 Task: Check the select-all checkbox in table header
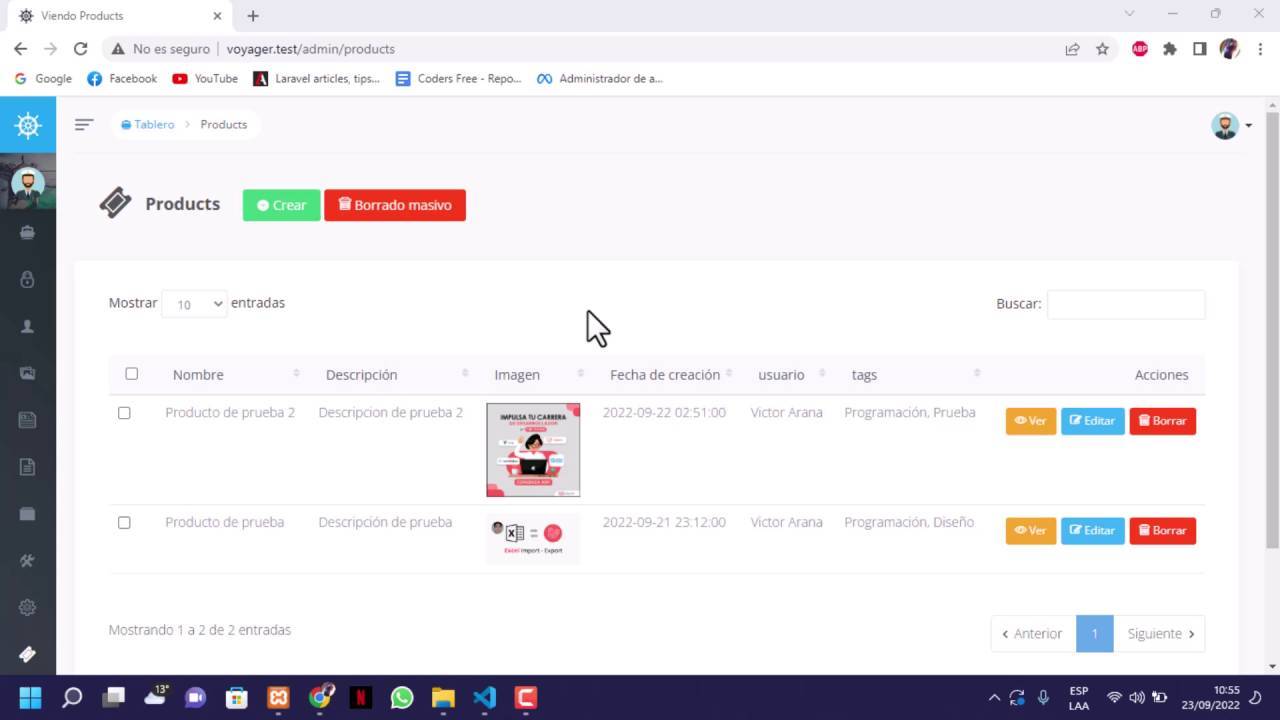131,374
